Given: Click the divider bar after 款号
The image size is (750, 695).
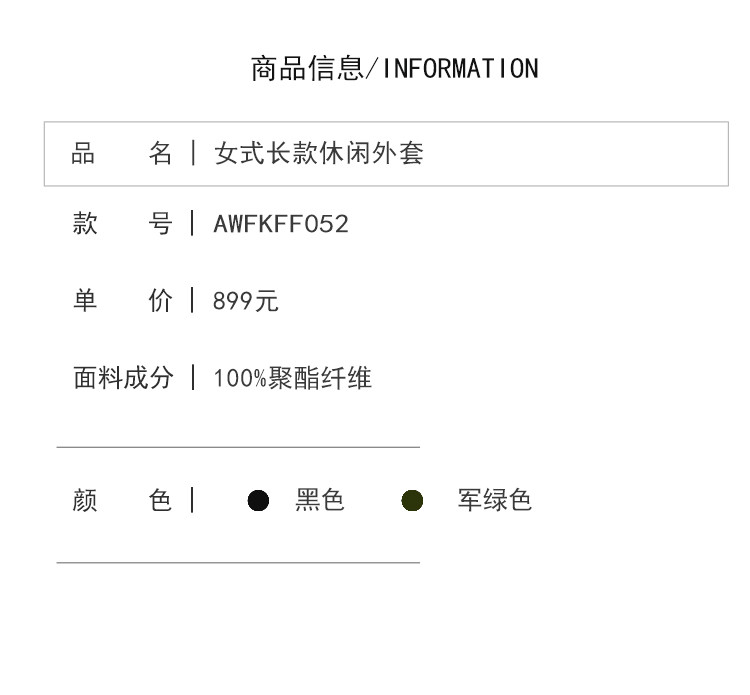Looking at the screenshot, I should click(192, 223).
